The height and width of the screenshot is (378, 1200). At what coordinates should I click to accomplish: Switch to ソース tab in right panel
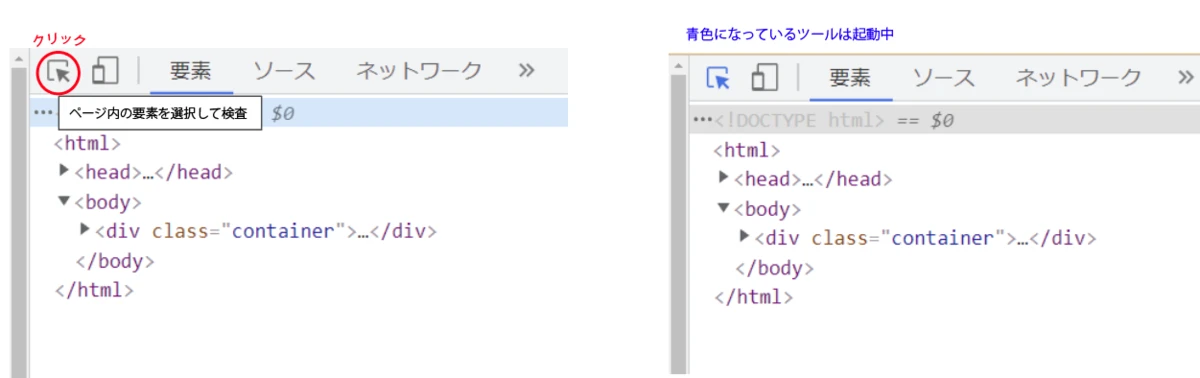click(x=944, y=78)
